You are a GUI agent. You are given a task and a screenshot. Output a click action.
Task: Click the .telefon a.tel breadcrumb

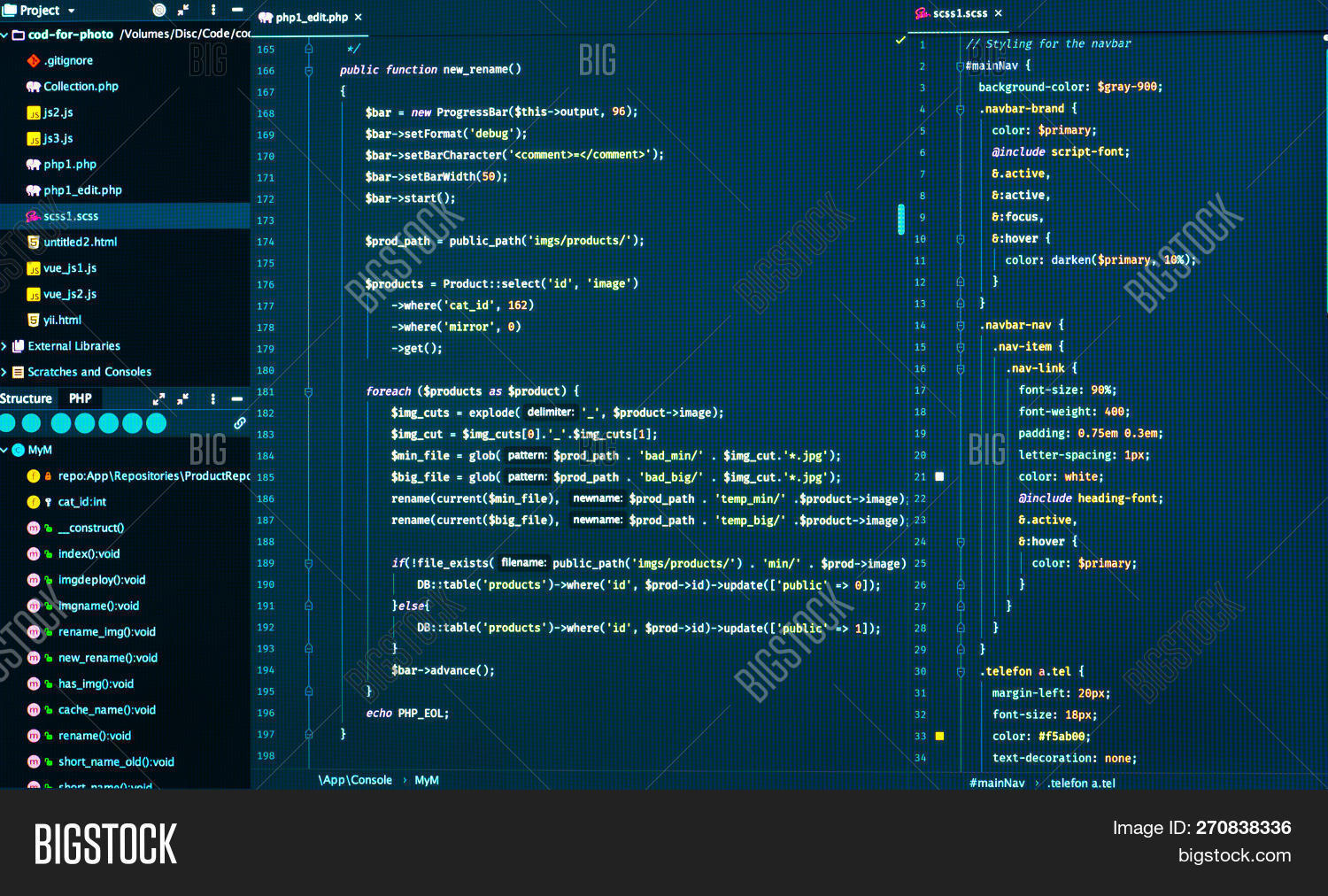1081,783
